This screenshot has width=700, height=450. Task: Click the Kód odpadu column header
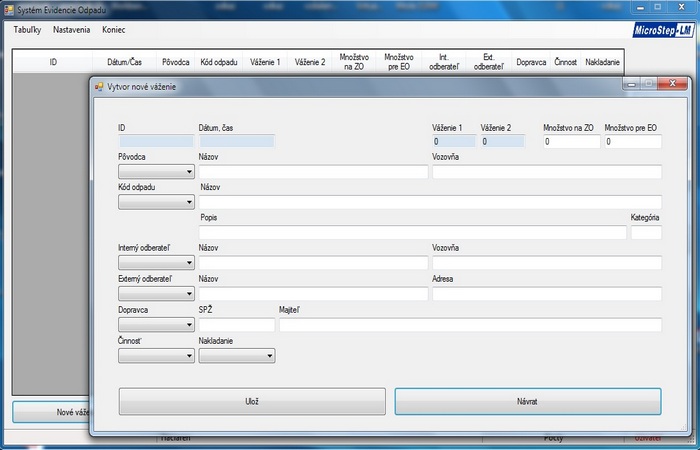(219, 62)
